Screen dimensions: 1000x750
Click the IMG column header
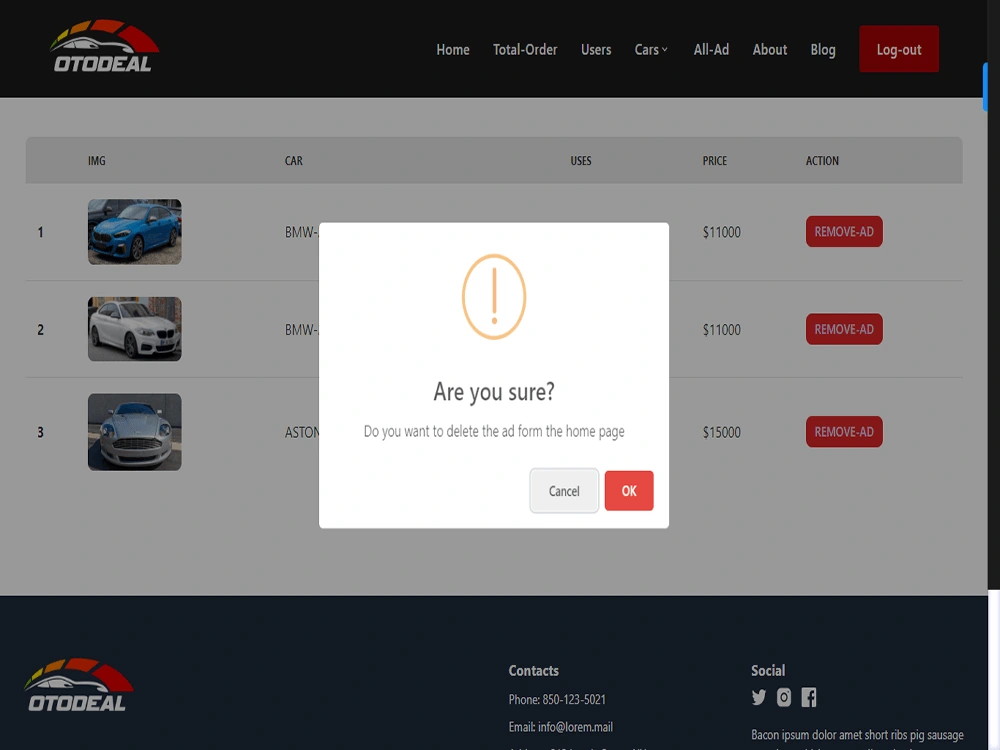click(x=96, y=161)
